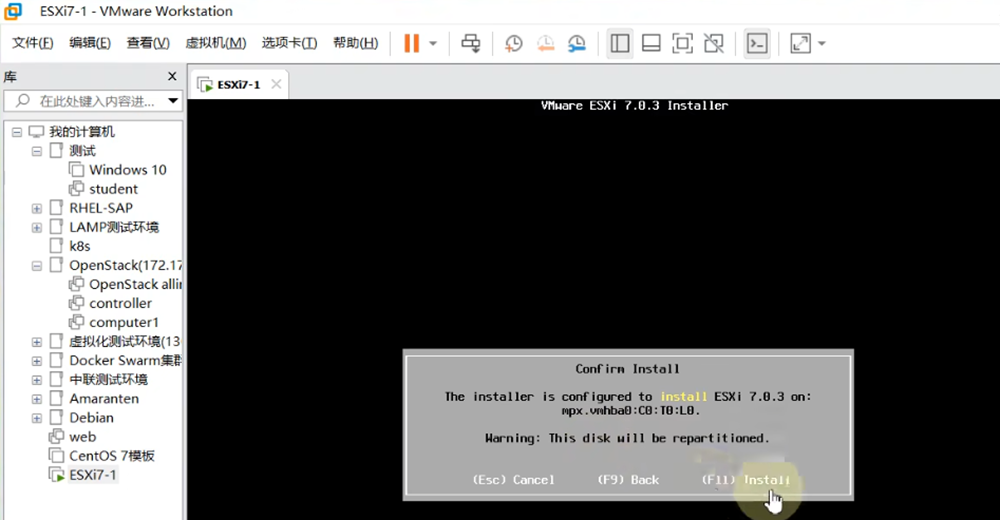Revert to the previous snapshot
The image size is (1000, 520).
545,43
